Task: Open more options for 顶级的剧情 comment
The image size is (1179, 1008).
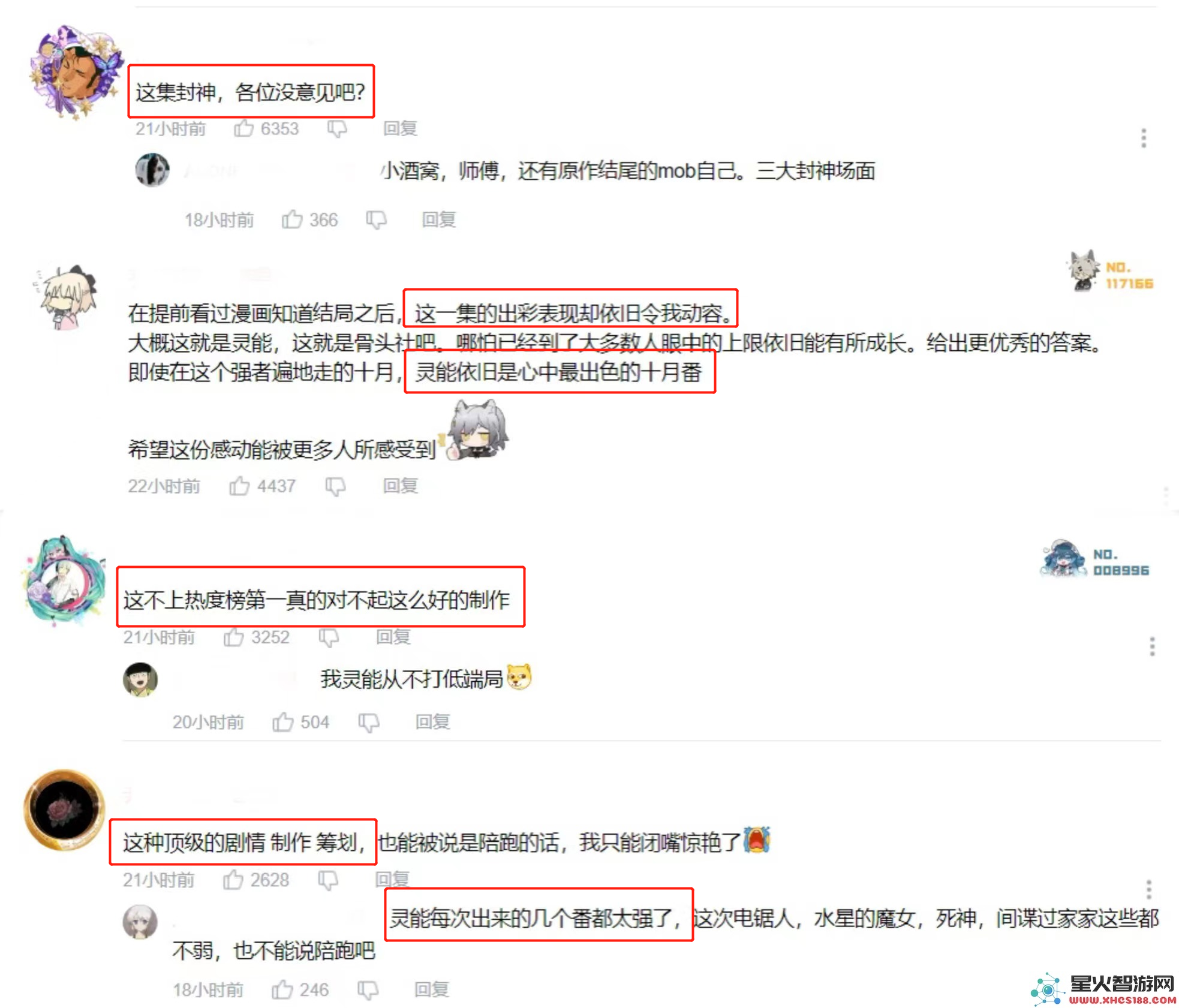Action: [x=1148, y=889]
